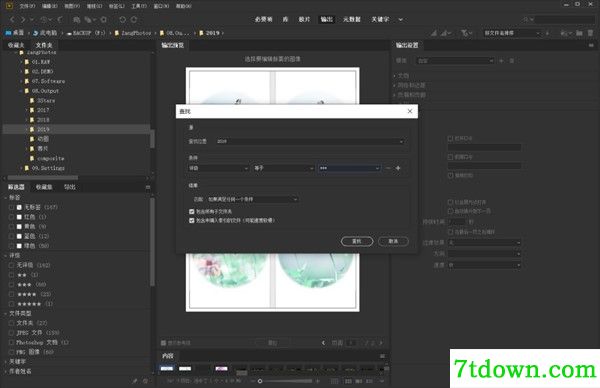Click the 查找 button in the dialog

[357, 241]
